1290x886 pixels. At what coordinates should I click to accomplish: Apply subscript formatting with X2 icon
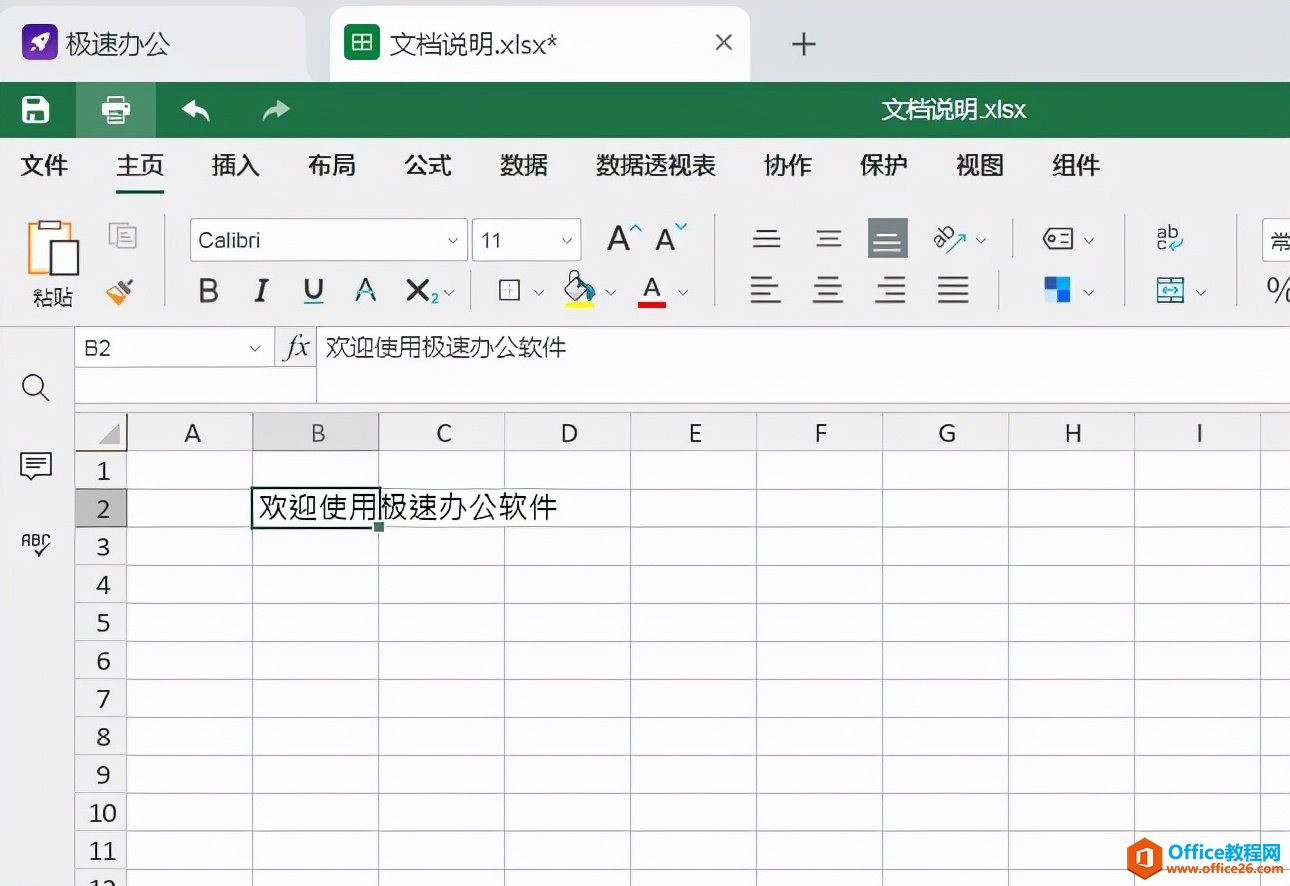click(x=421, y=291)
